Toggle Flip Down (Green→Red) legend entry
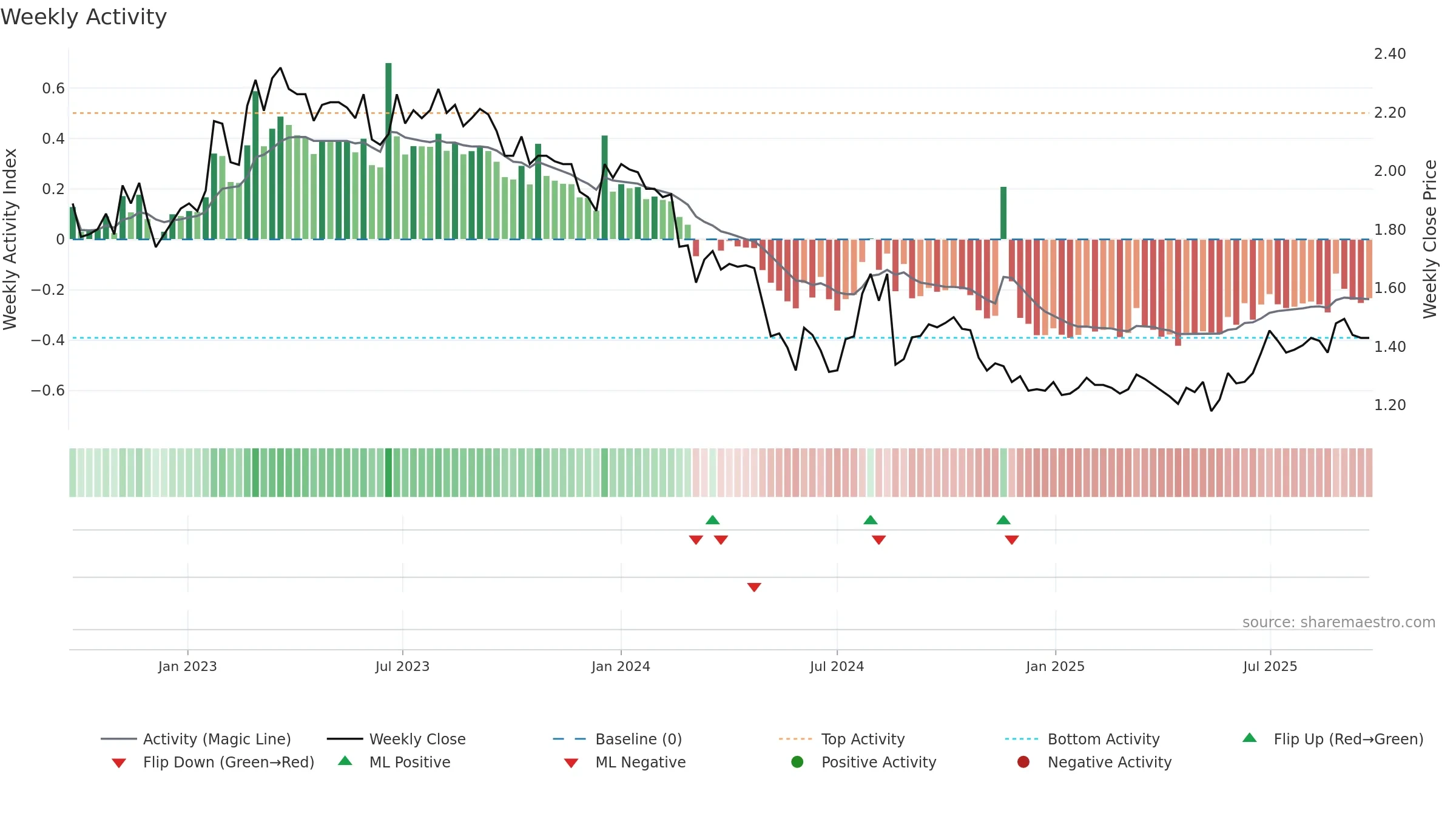1456x819 pixels. pyautogui.click(x=213, y=762)
